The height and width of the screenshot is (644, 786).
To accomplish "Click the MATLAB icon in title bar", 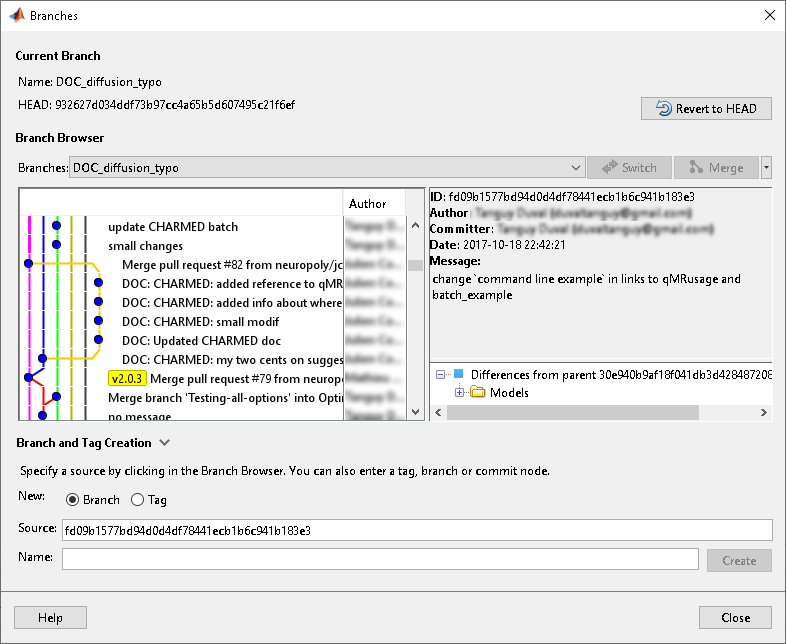I will pos(17,16).
